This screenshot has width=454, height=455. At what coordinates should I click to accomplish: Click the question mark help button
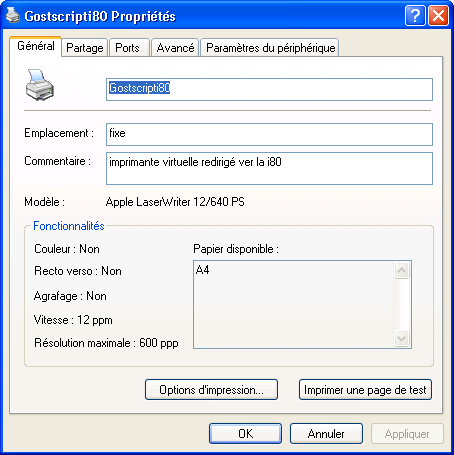[415, 15]
